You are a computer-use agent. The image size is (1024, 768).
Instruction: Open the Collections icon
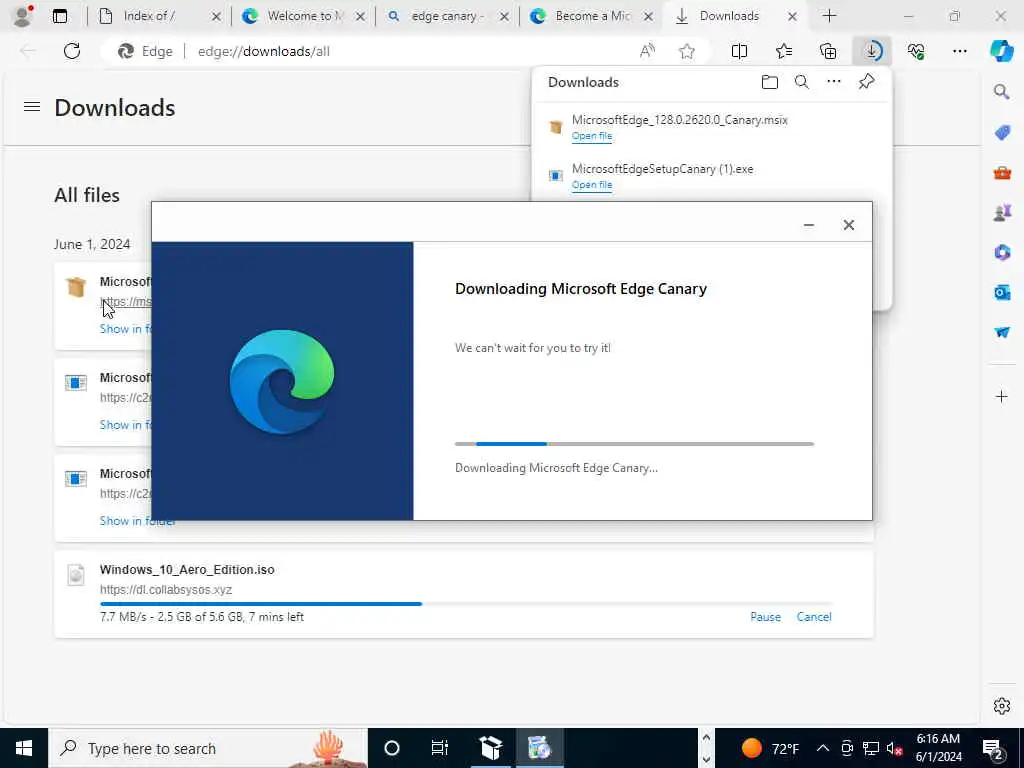coord(828,51)
